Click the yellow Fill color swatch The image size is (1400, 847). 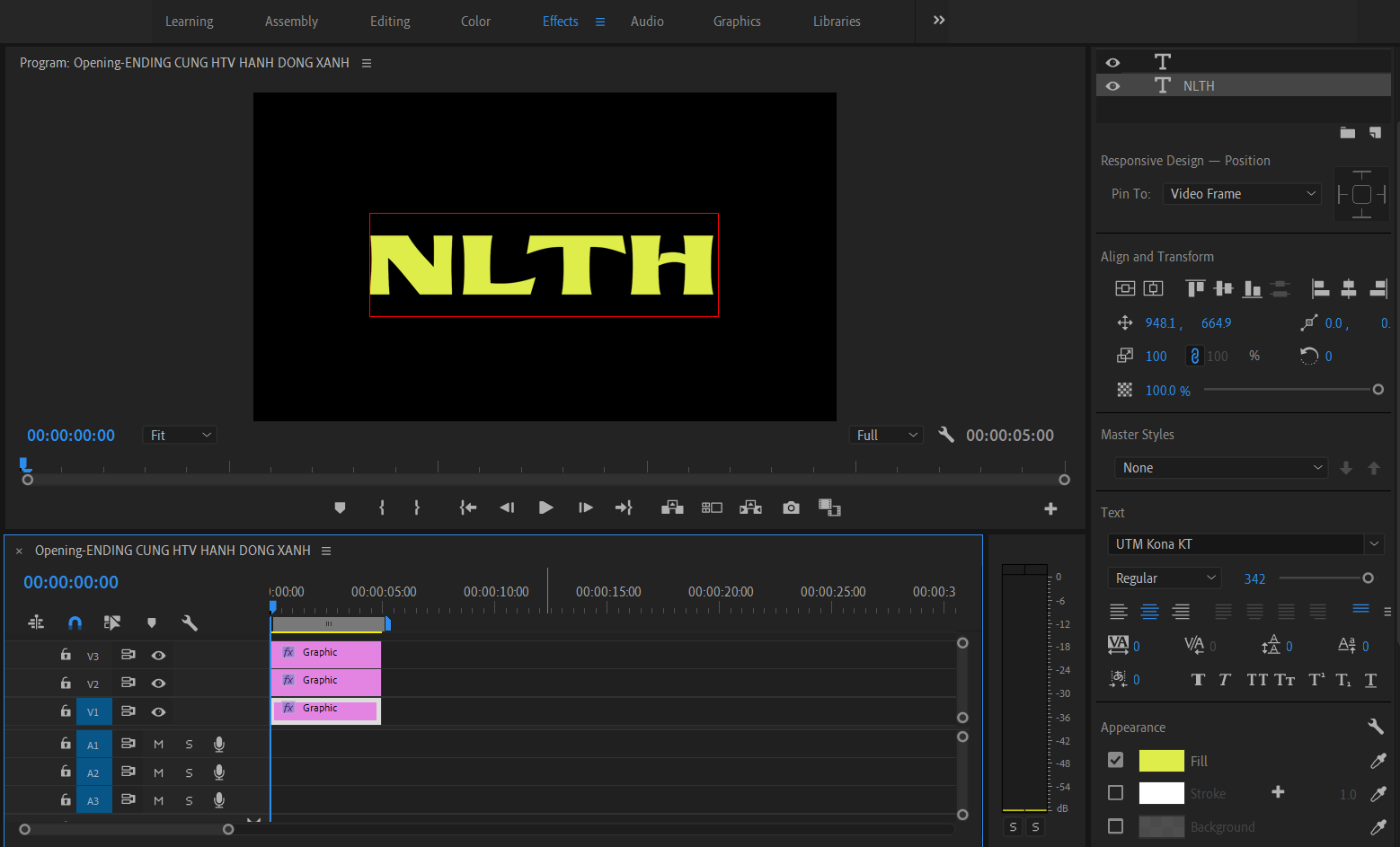(x=1161, y=761)
